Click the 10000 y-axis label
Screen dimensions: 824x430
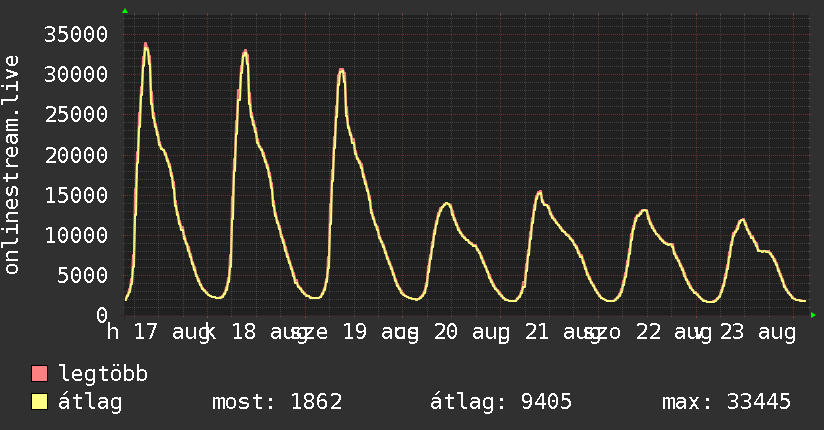click(76, 235)
